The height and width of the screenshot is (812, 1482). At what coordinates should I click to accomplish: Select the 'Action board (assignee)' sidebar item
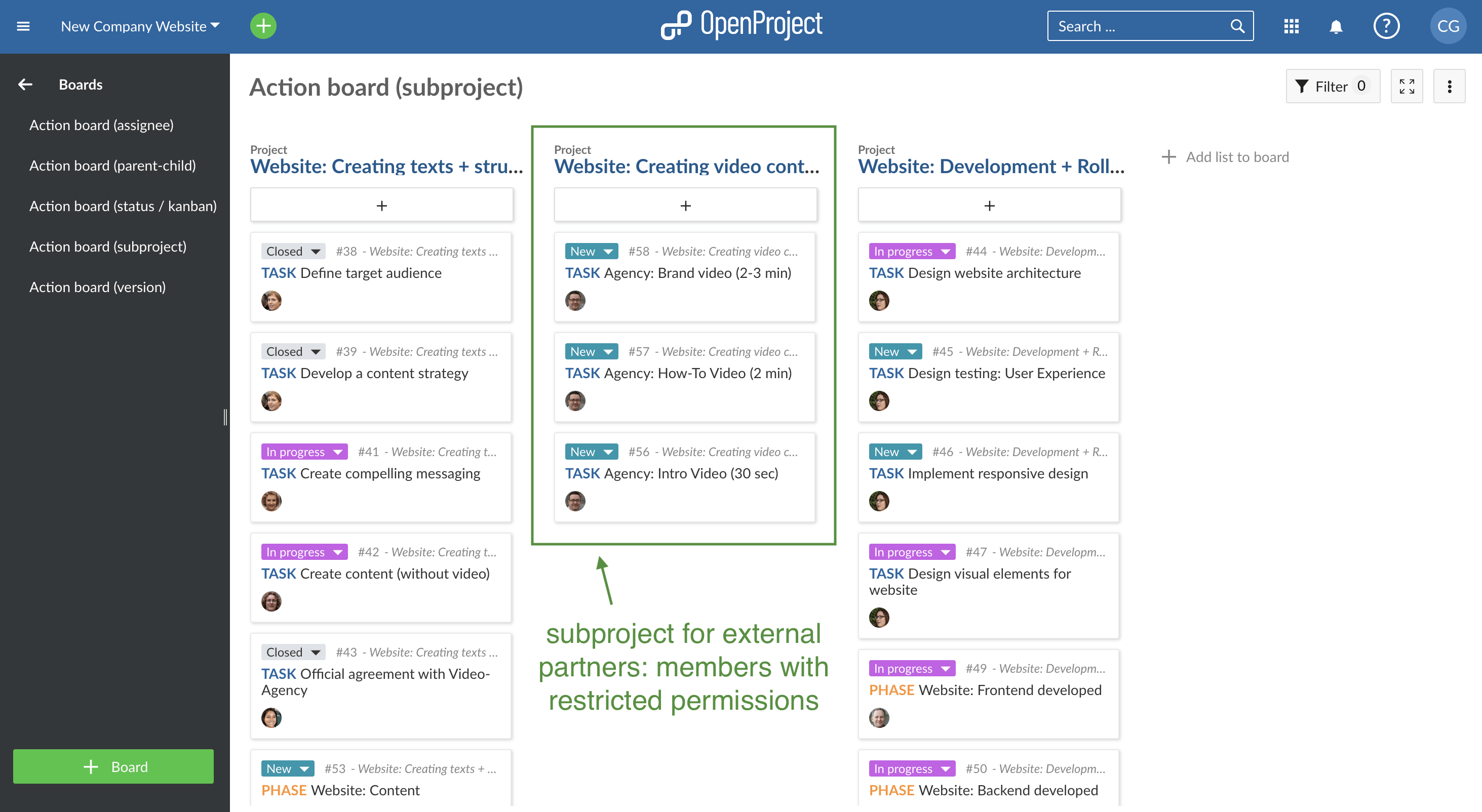[101, 125]
